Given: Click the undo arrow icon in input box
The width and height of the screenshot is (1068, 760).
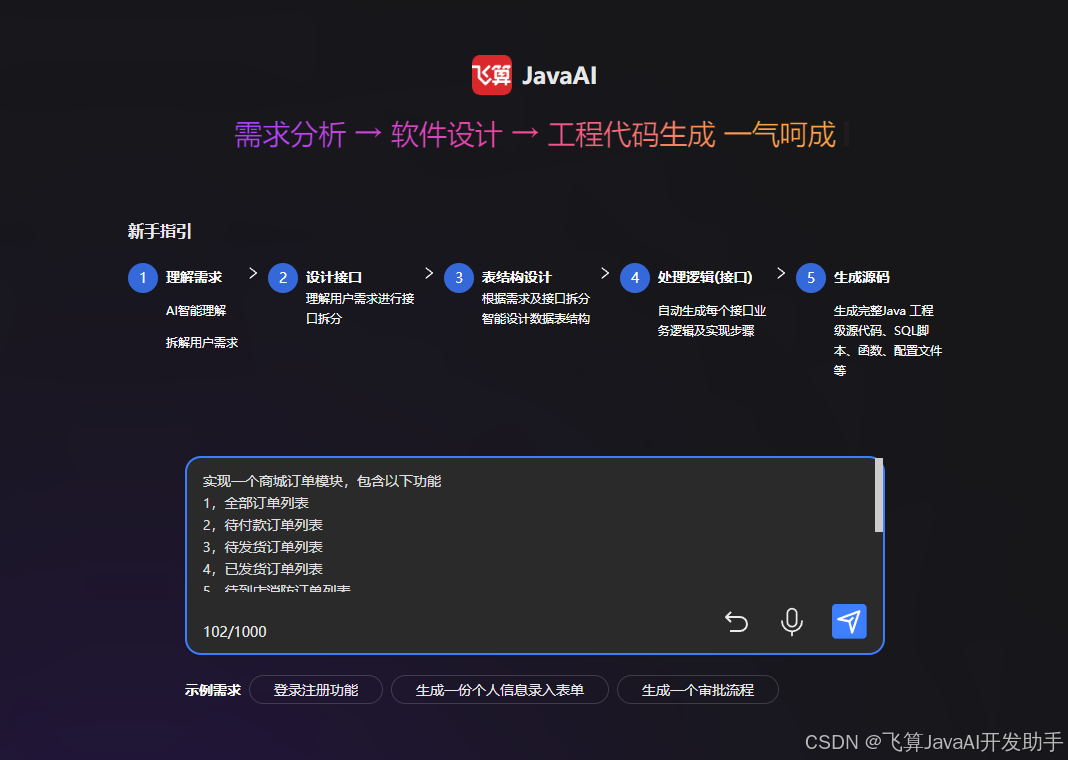Looking at the screenshot, I should (x=736, y=621).
